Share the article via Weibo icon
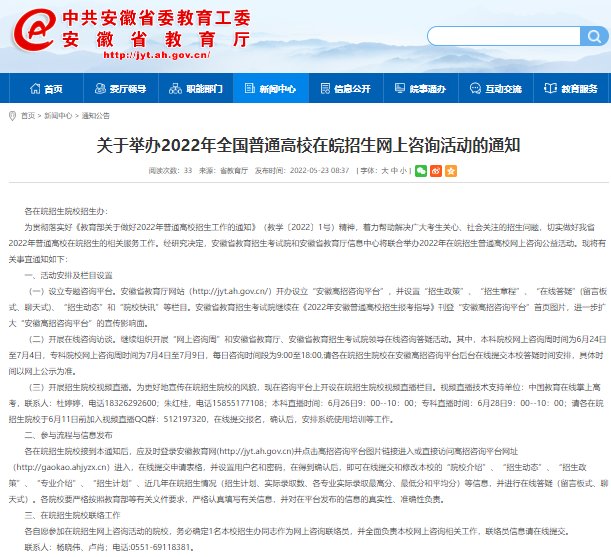The width and height of the screenshot is (611, 557). pos(434,171)
